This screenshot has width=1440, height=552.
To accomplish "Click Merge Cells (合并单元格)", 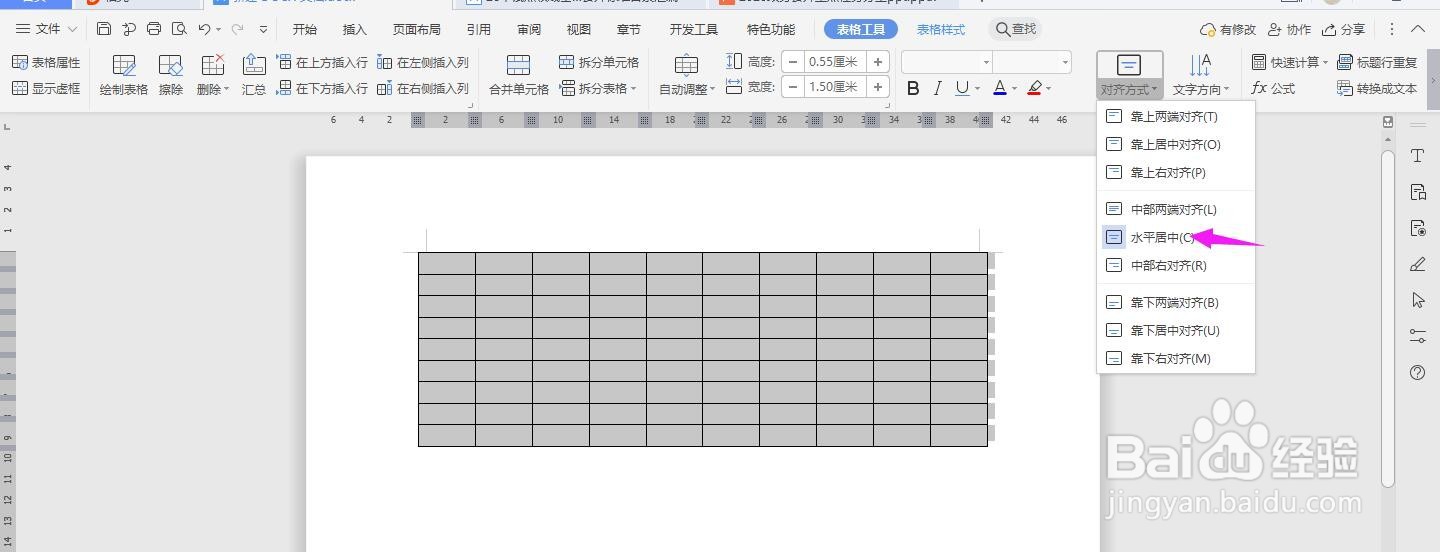I will pyautogui.click(x=519, y=75).
